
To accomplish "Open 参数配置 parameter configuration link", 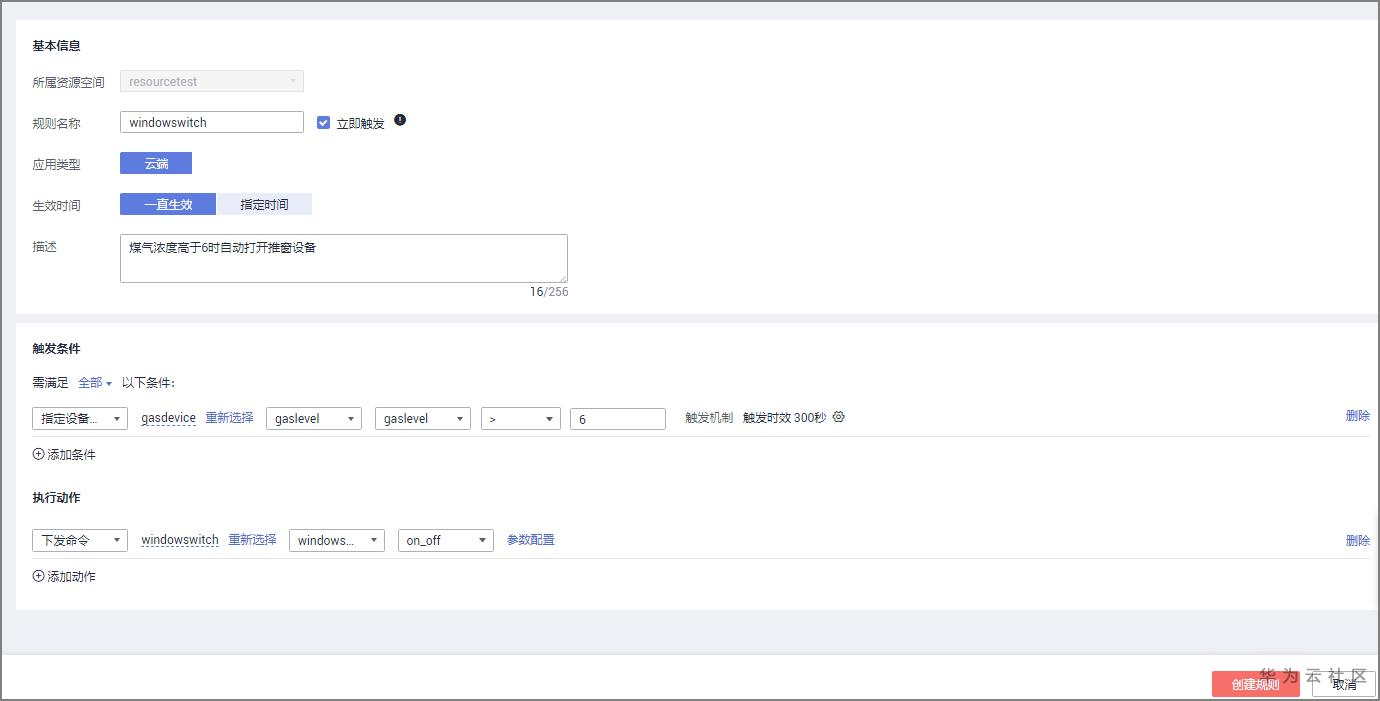I will 530,539.
